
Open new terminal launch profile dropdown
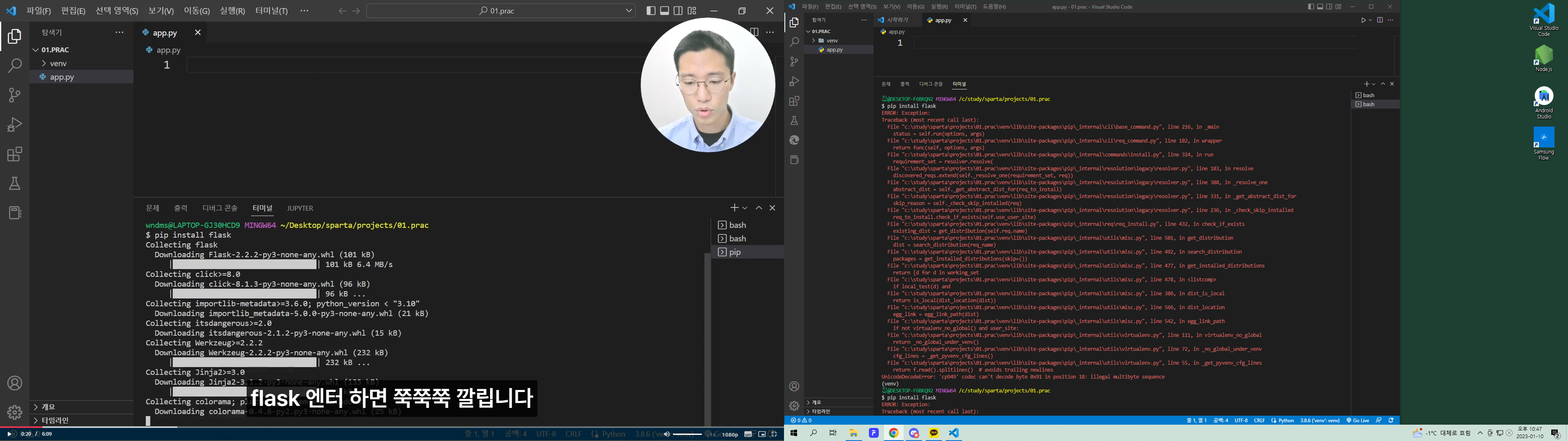pyautogui.click(x=1374, y=84)
